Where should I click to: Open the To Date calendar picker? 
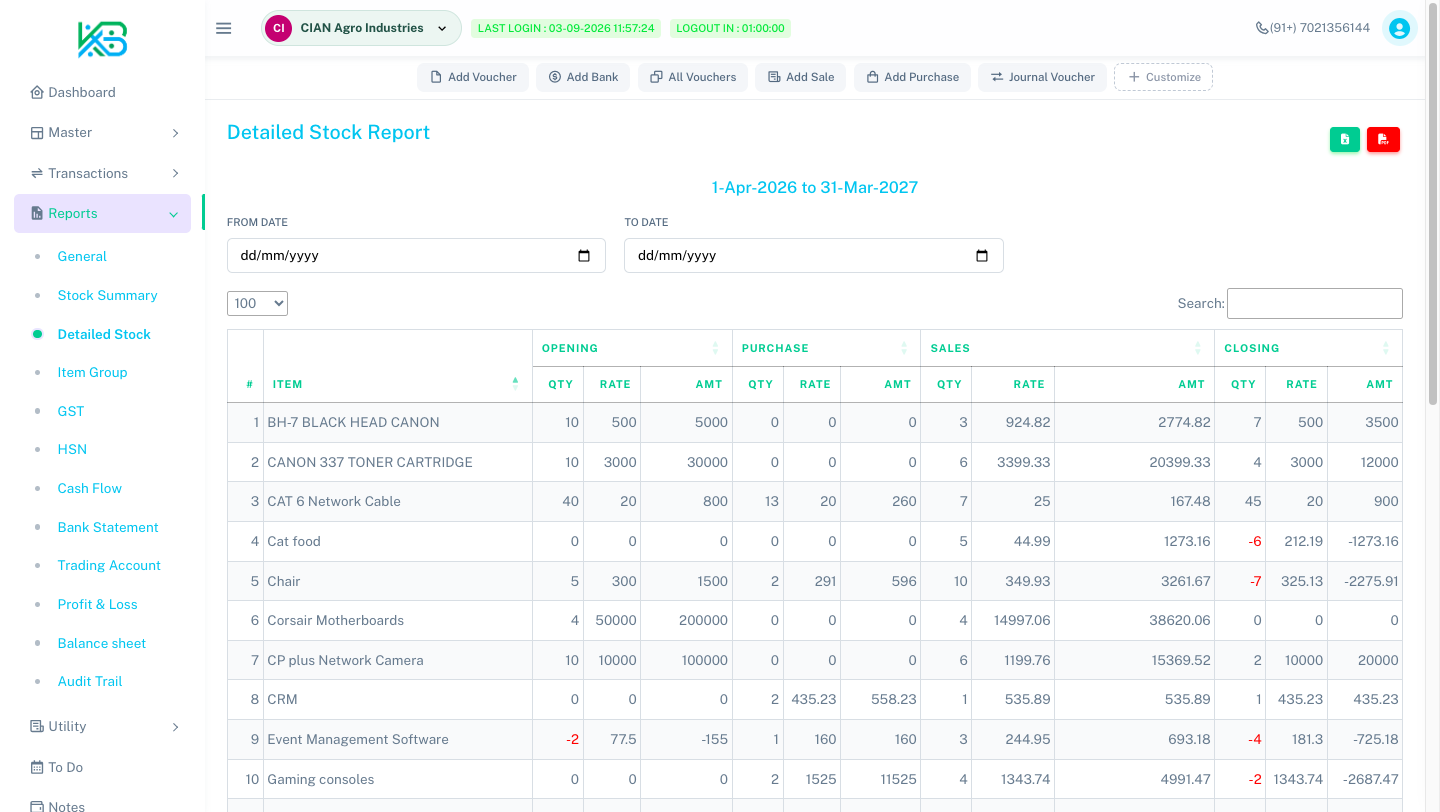coord(982,255)
